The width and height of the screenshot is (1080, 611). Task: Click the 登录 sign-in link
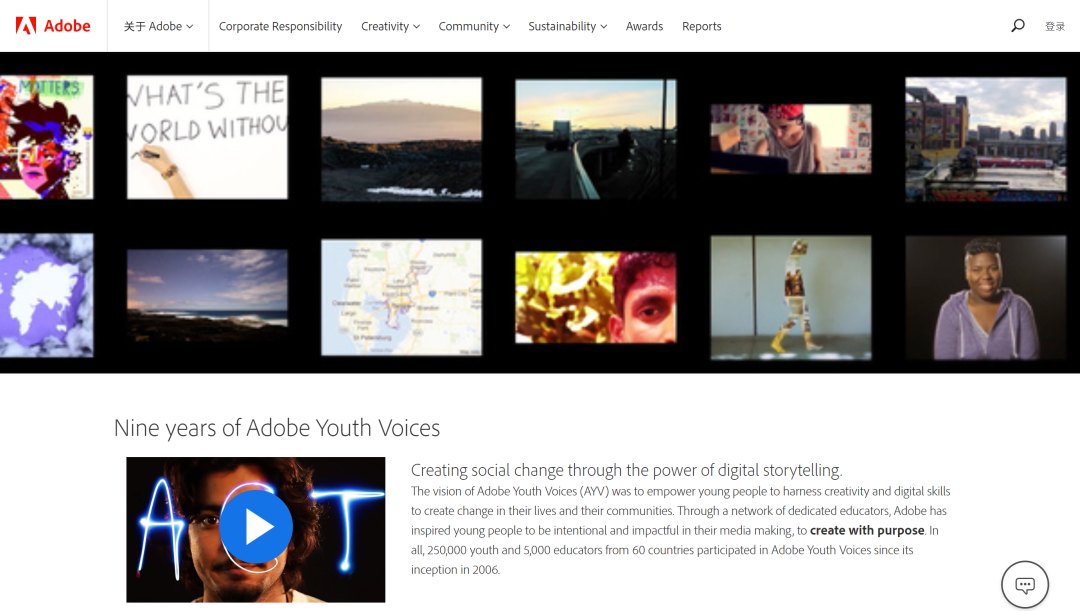(x=1055, y=26)
